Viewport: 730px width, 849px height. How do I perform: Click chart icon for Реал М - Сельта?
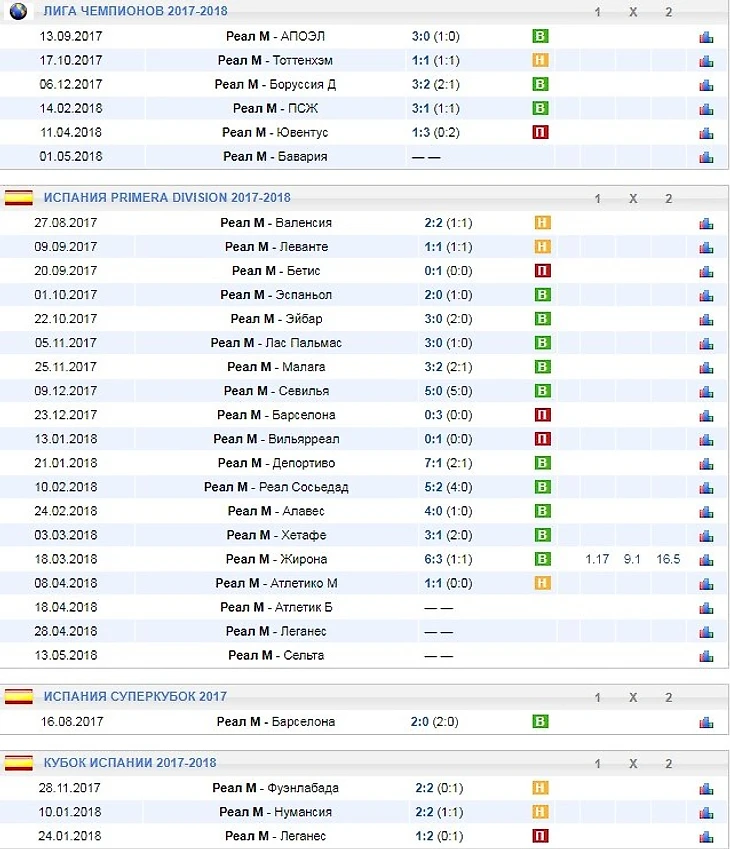coord(706,656)
